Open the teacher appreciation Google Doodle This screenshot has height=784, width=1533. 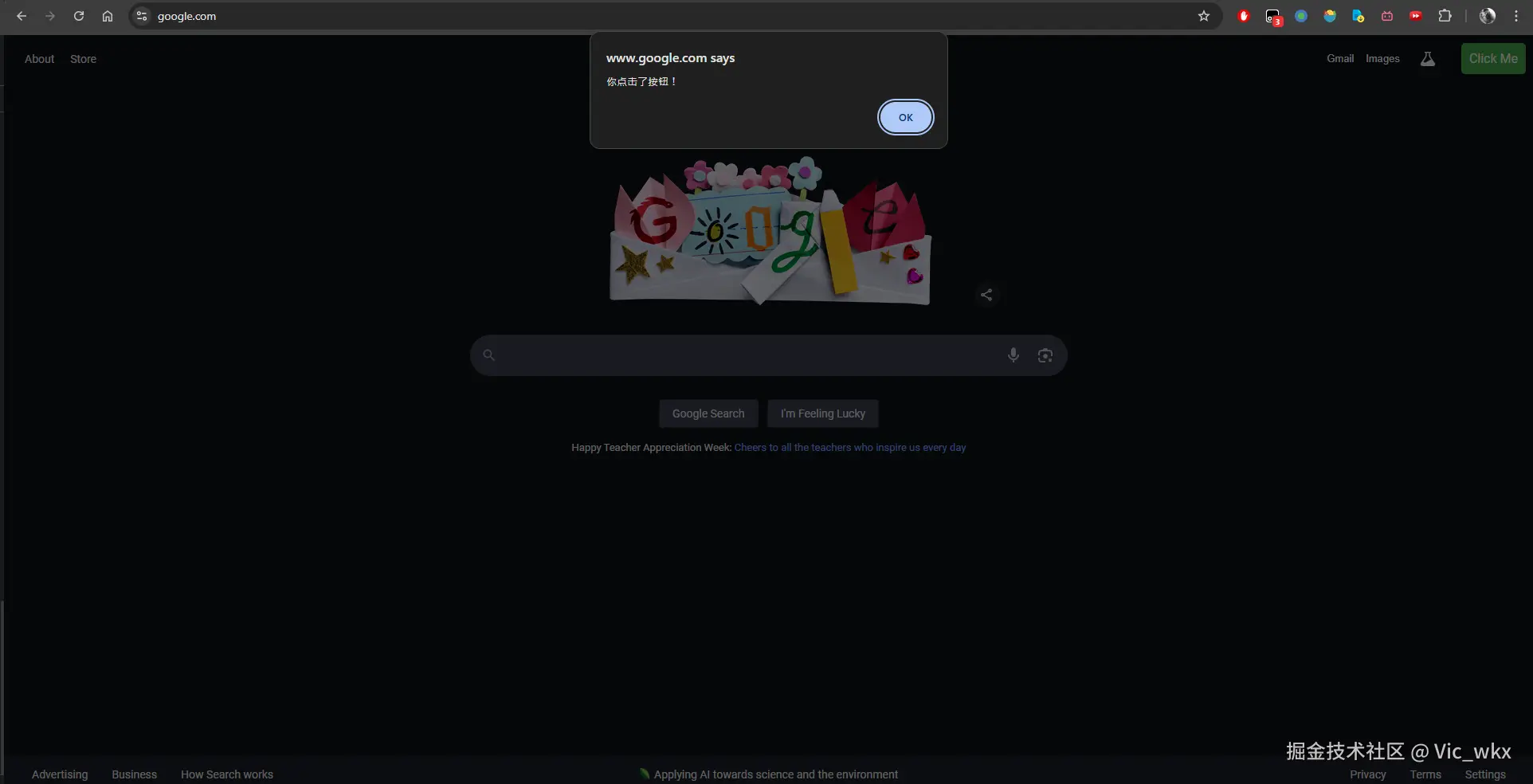pos(770,230)
